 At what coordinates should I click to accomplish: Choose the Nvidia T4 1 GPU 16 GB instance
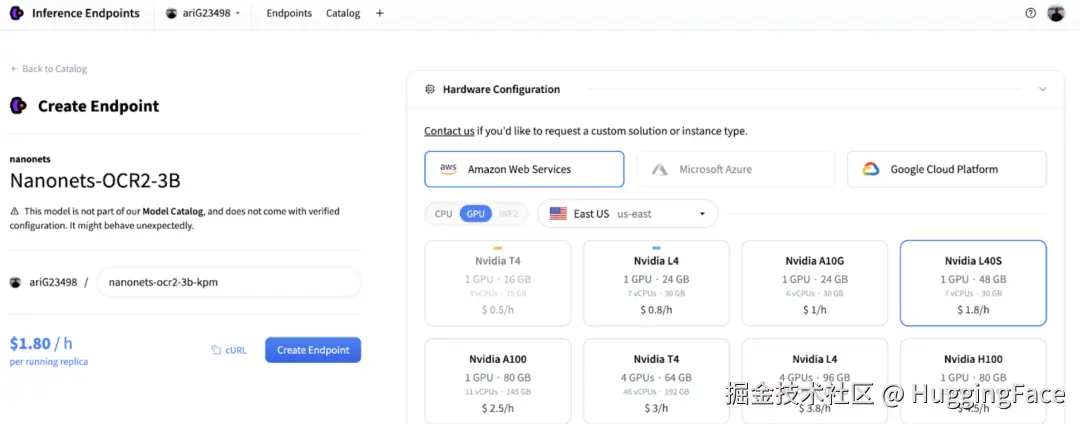[498, 283]
